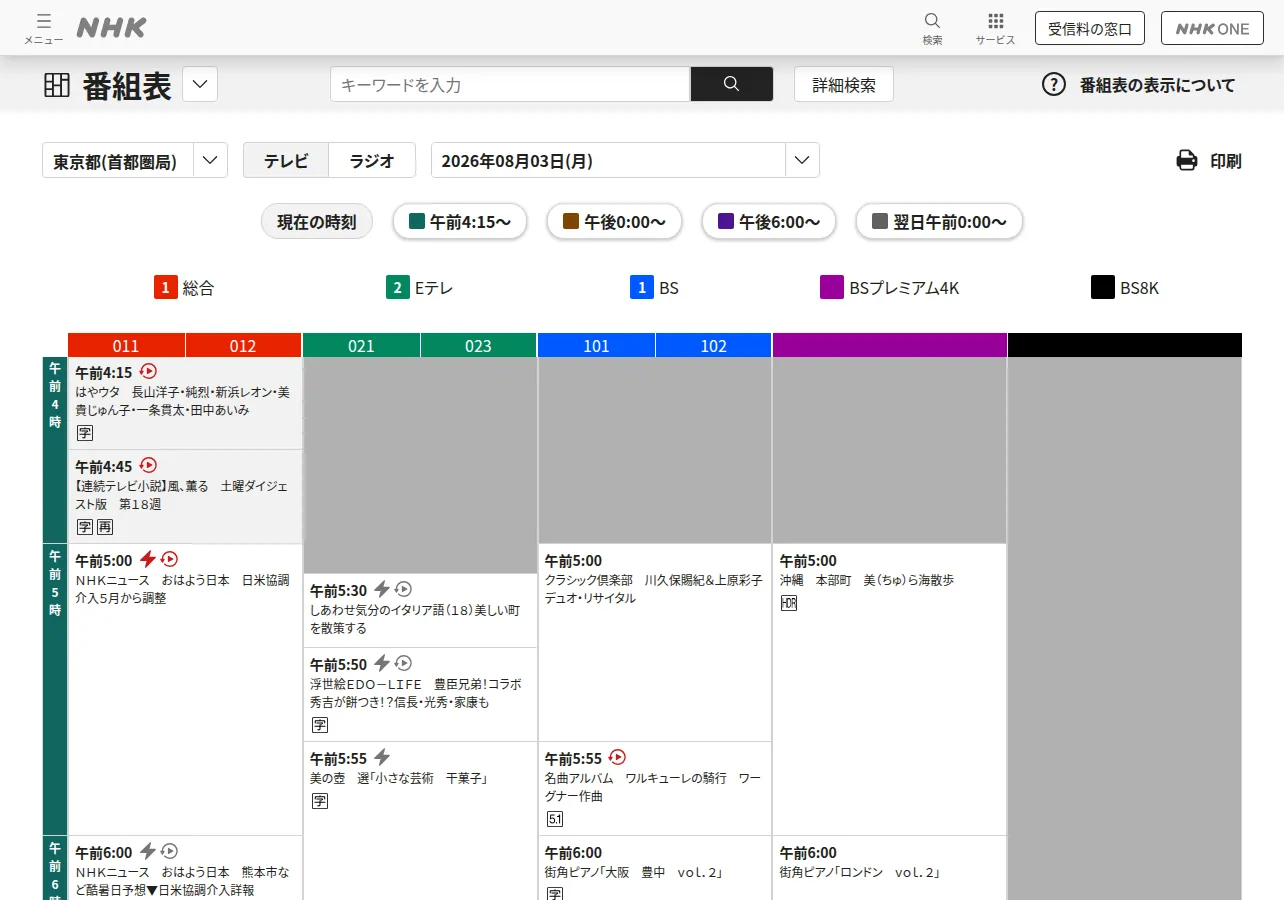The width and height of the screenshot is (1284, 900).
Task: Click the BS channel legend
Action: [x=654, y=288]
